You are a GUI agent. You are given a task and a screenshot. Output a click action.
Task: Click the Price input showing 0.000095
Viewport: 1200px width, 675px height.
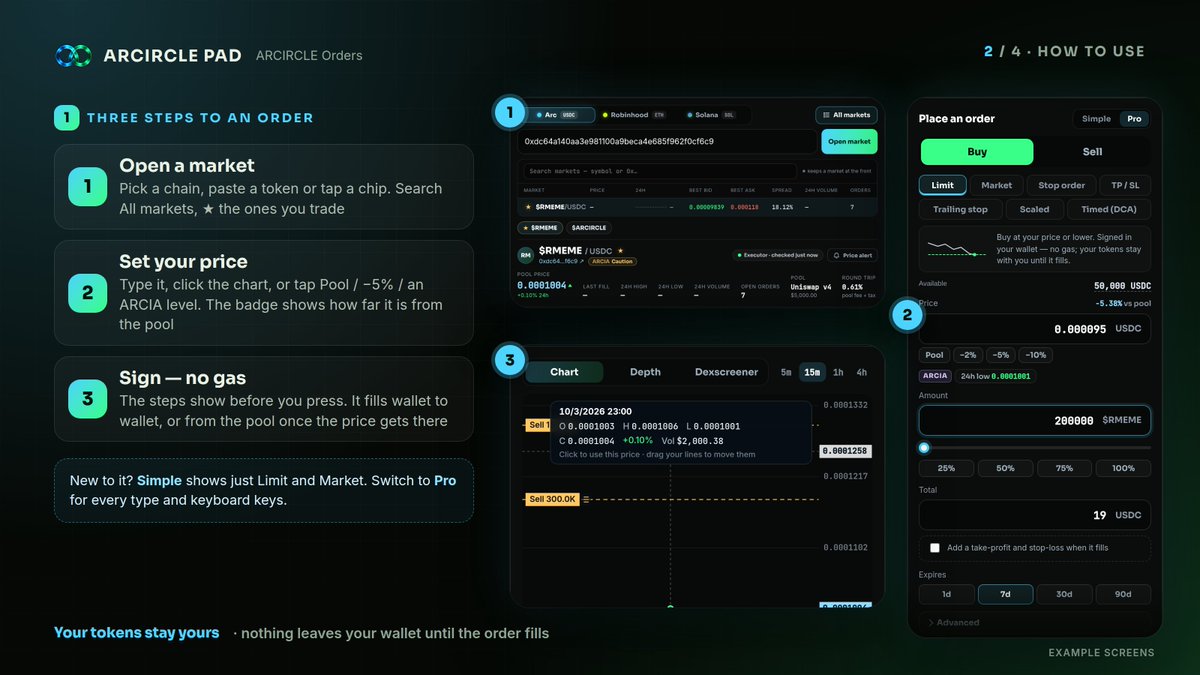click(1035, 328)
